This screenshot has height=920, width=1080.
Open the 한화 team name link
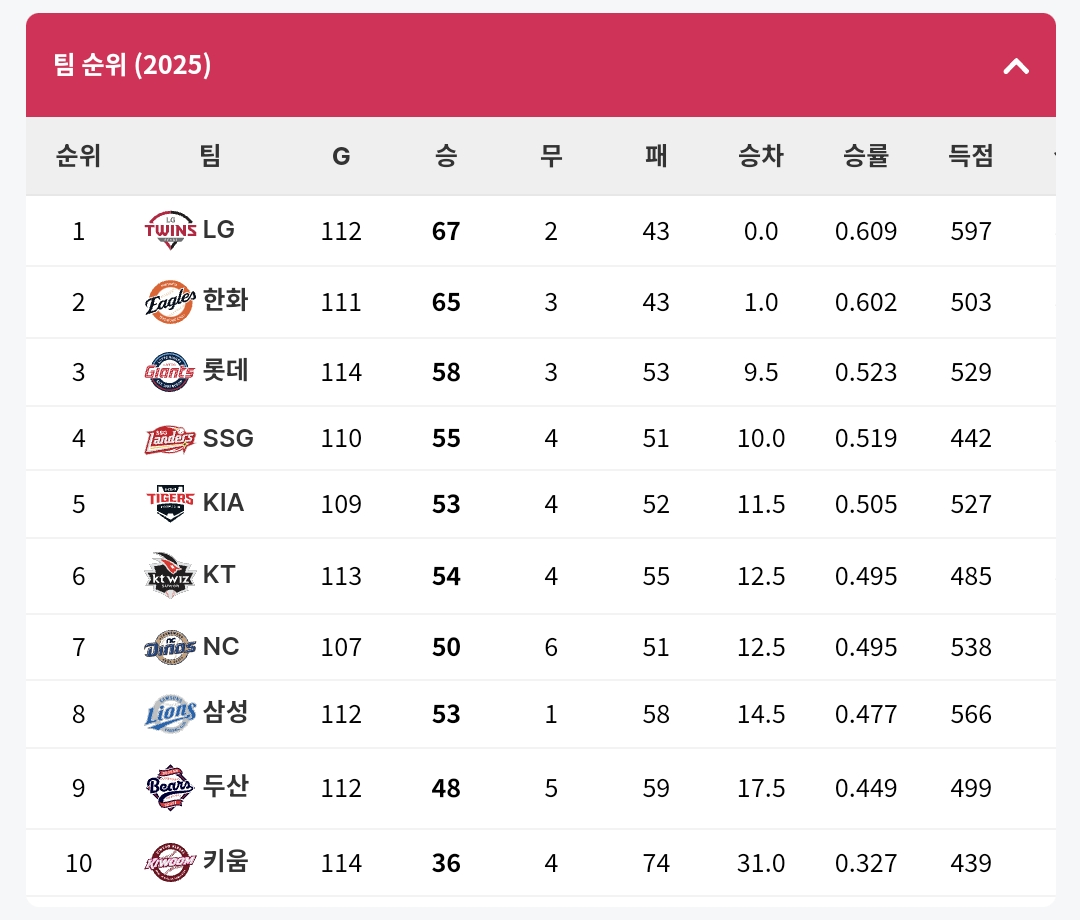click(x=225, y=300)
